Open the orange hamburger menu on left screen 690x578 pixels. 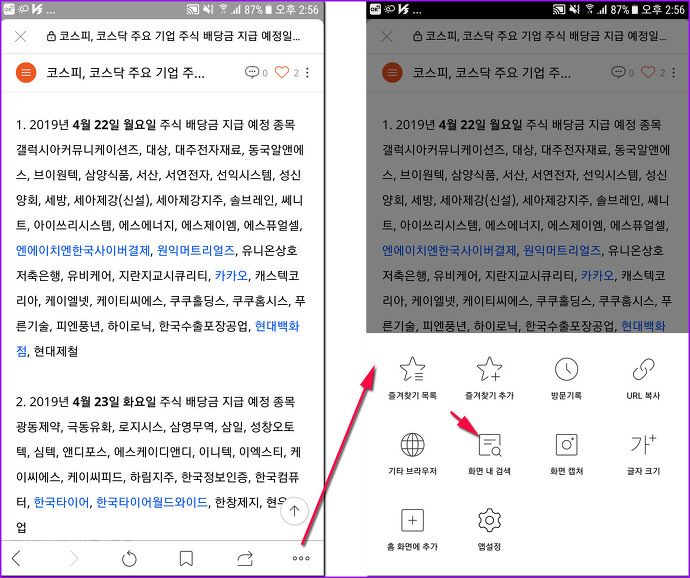pyautogui.click(x=26, y=73)
